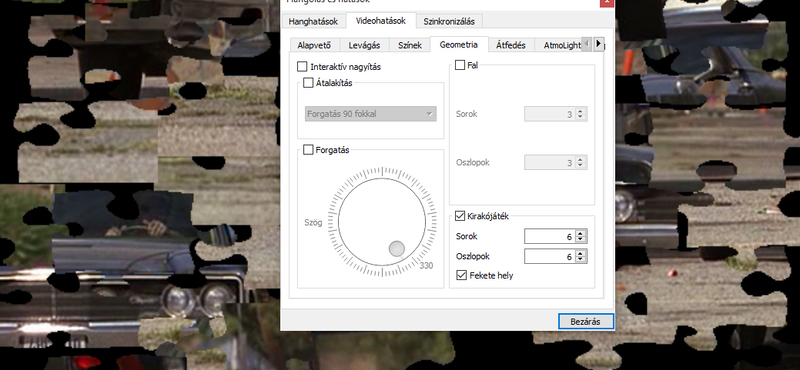
Task: Select the Videohatások tab
Action: point(381,20)
